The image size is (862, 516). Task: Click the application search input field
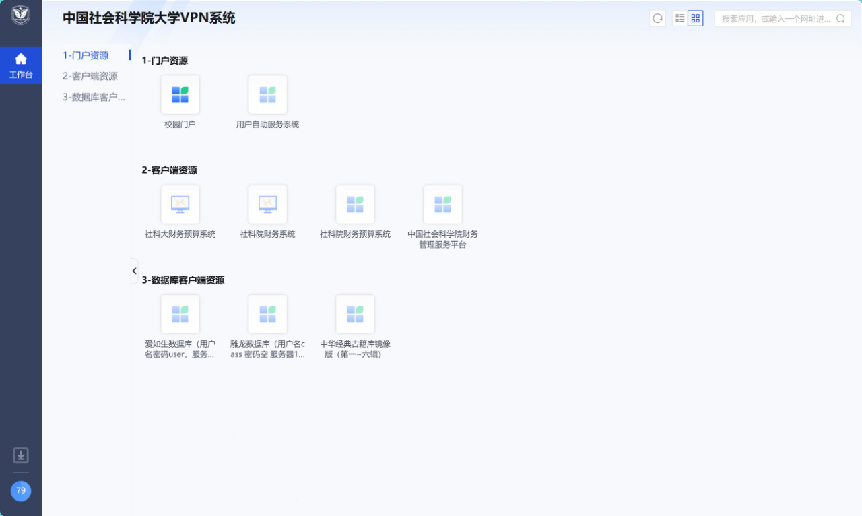pyautogui.click(x=775, y=18)
